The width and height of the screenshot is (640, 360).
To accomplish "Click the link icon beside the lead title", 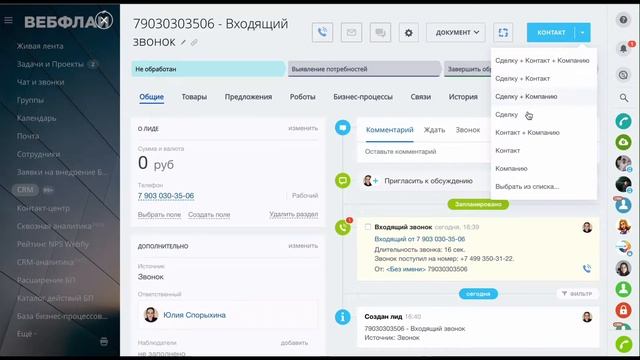I will click(x=194, y=42).
